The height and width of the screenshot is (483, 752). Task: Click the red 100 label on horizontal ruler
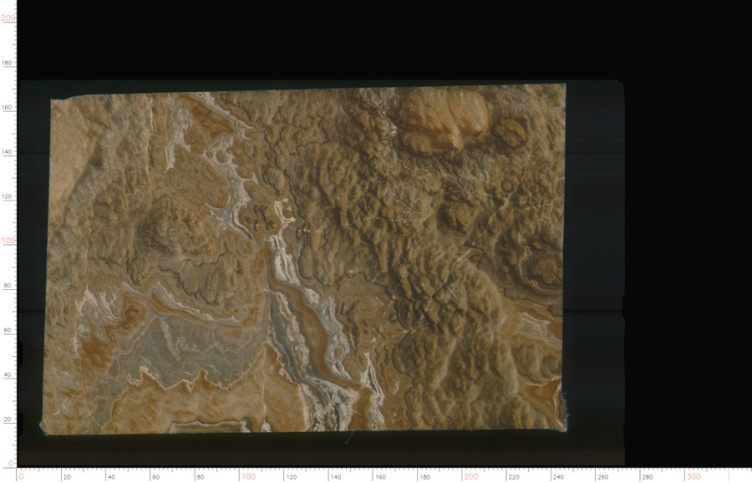click(248, 476)
